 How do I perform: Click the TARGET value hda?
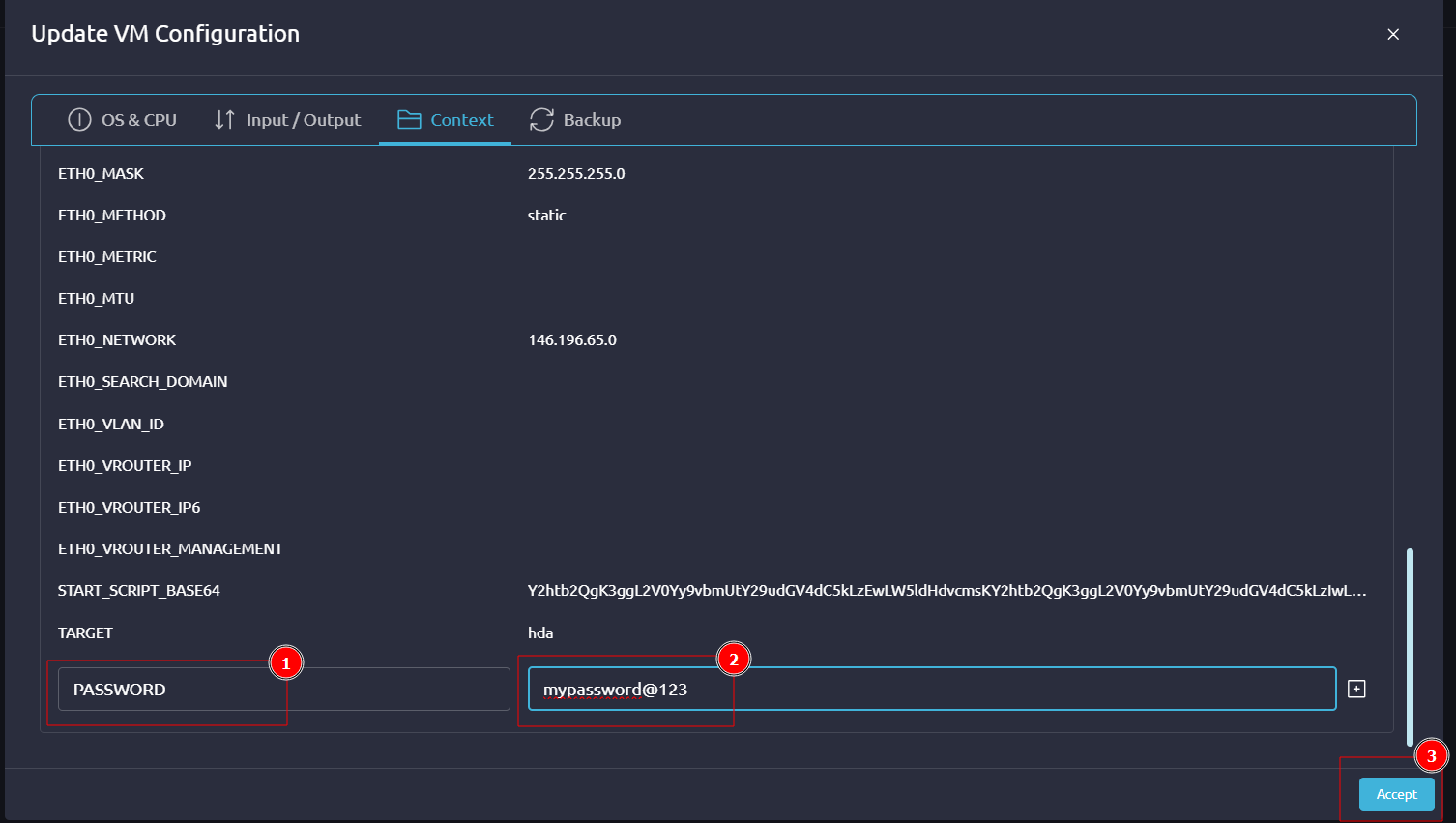tap(540, 633)
